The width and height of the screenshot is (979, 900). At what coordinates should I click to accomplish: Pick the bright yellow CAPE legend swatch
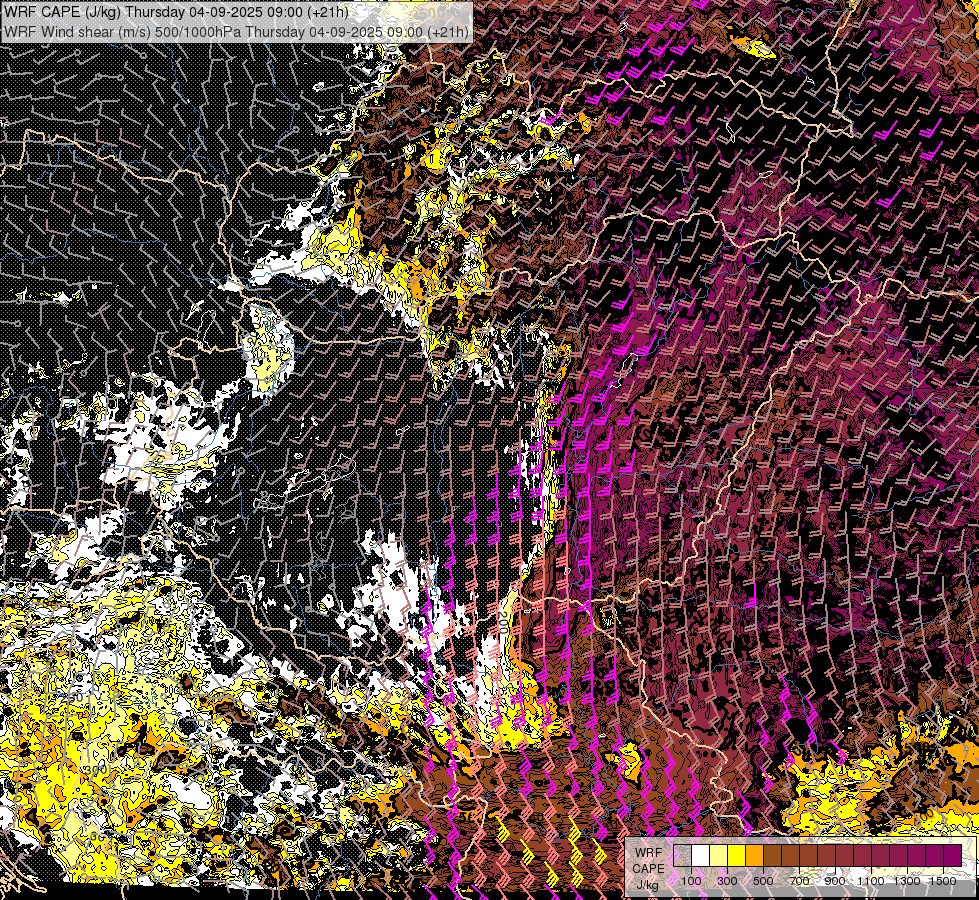point(737,855)
